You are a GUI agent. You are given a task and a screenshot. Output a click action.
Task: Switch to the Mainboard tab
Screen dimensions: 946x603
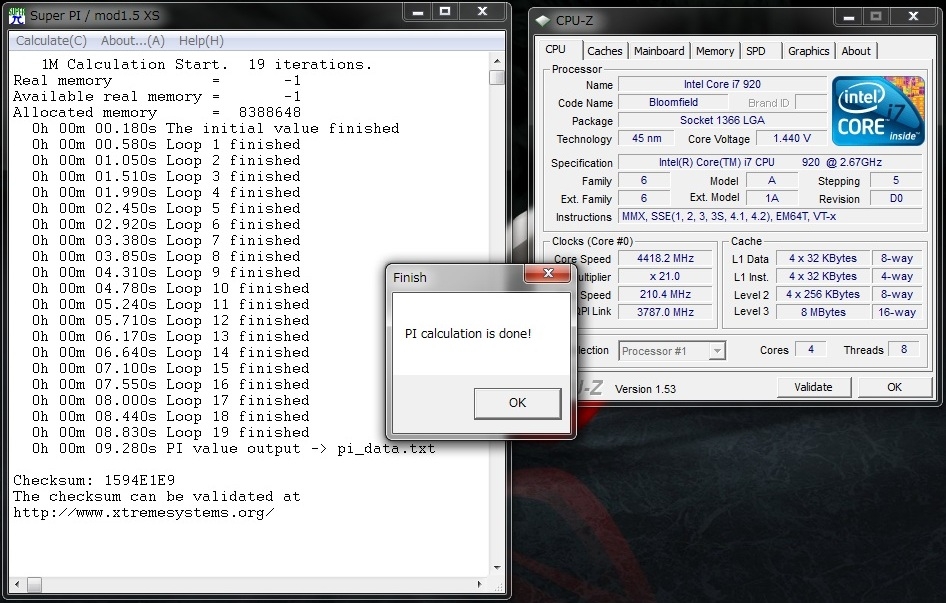coord(659,51)
